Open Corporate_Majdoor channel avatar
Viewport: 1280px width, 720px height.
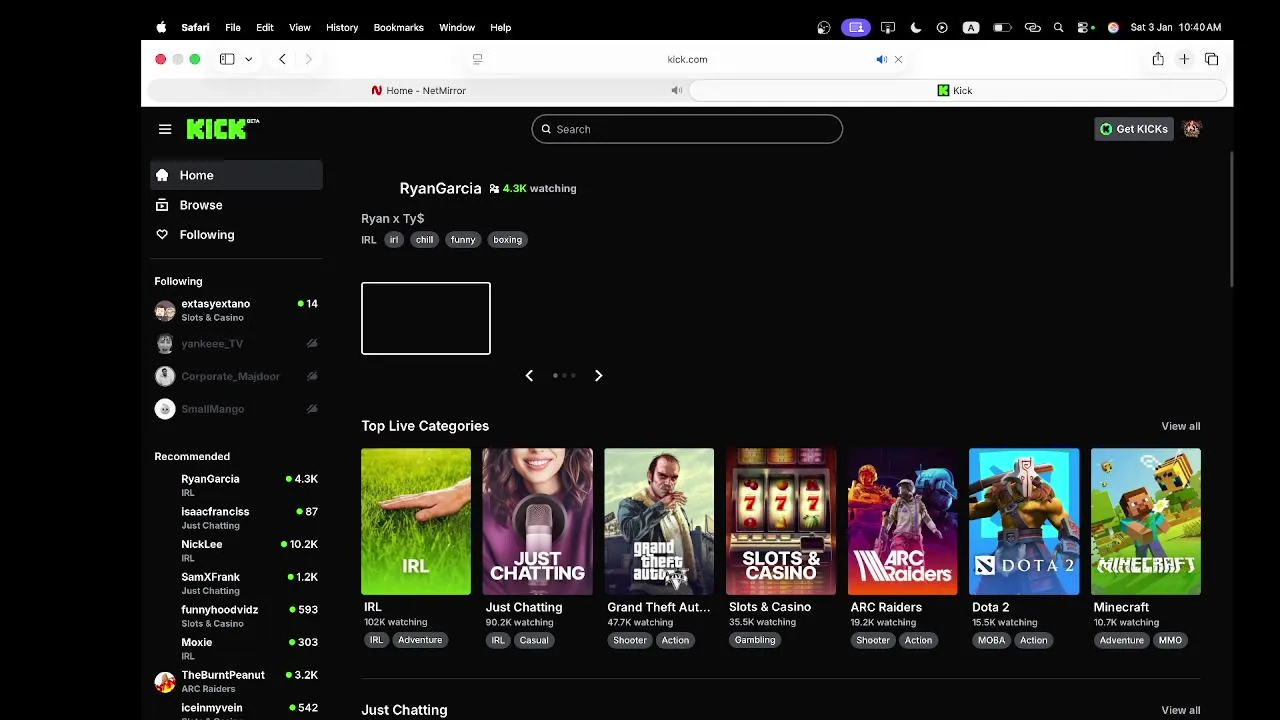pyautogui.click(x=165, y=376)
